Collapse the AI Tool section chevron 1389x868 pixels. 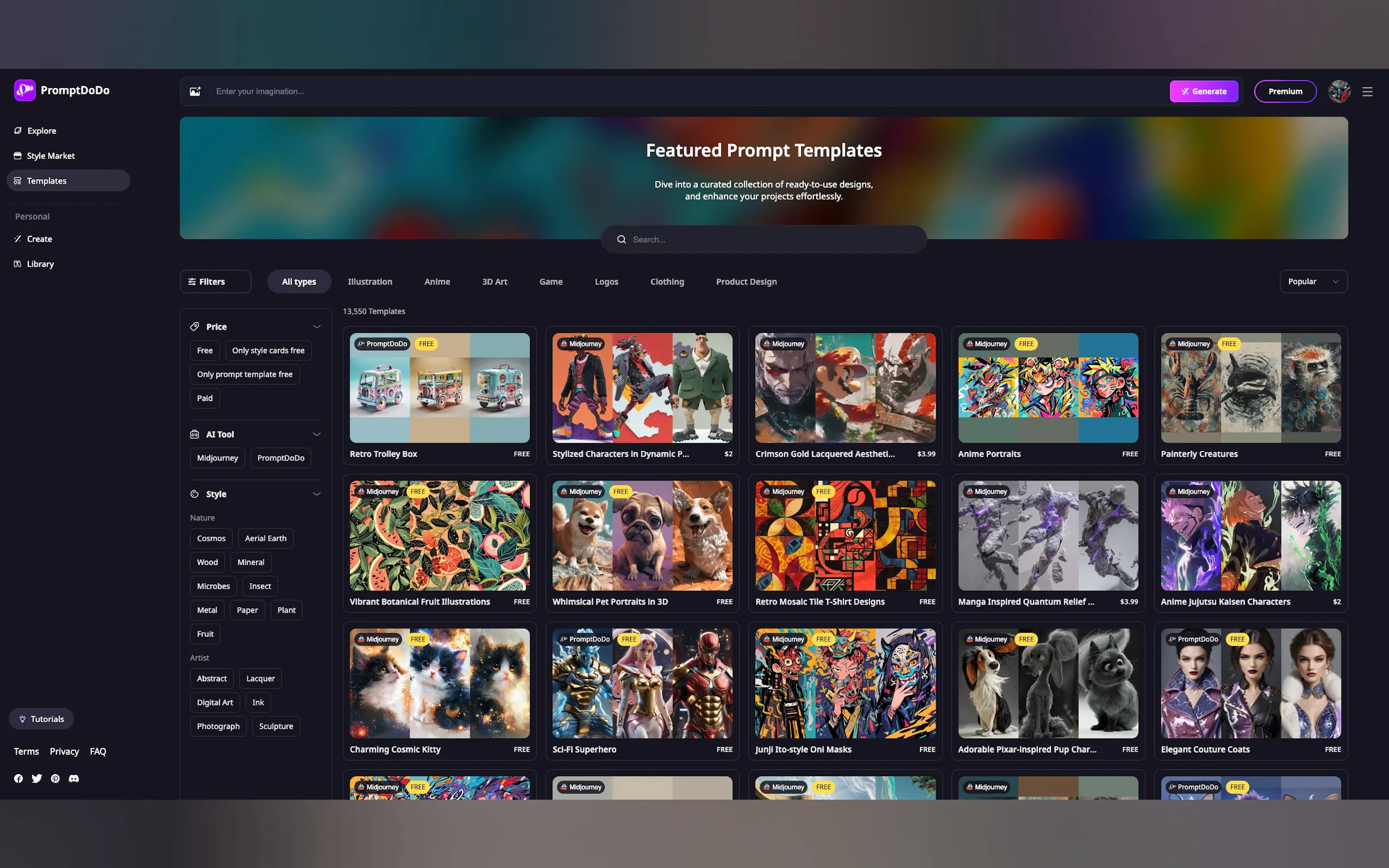(x=317, y=434)
